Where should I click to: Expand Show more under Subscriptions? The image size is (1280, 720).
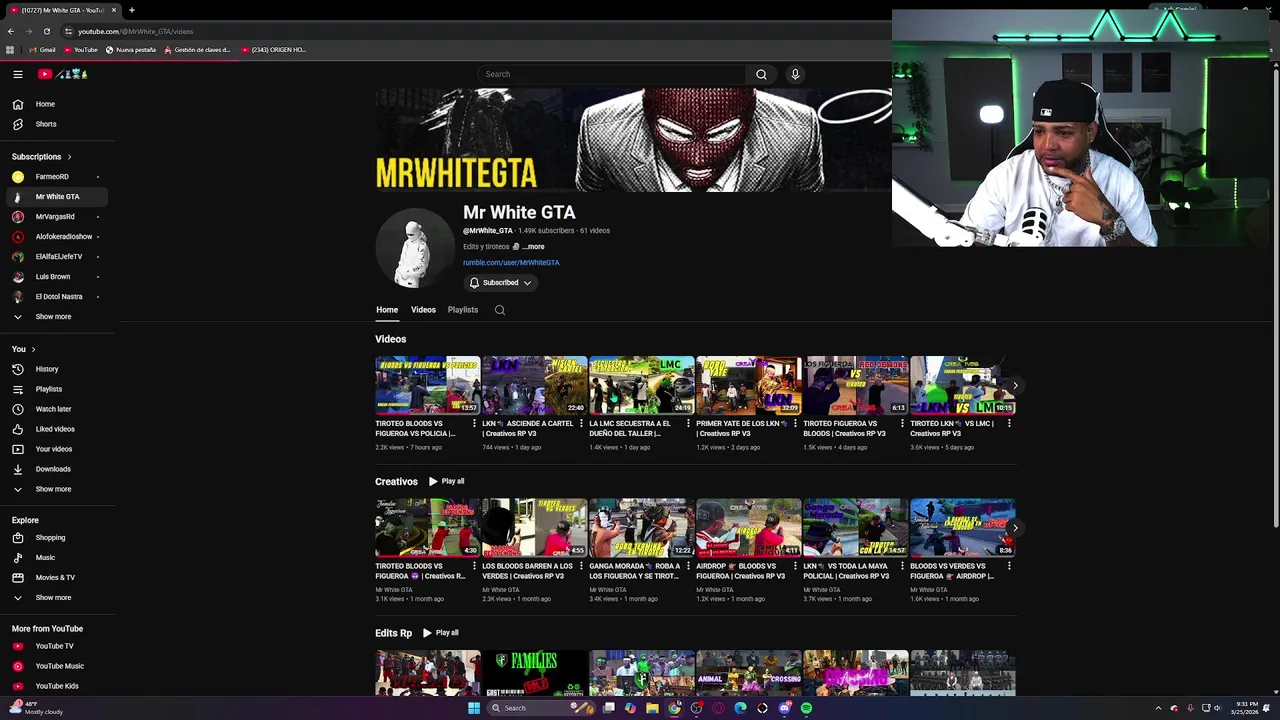(x=56, y=317)
